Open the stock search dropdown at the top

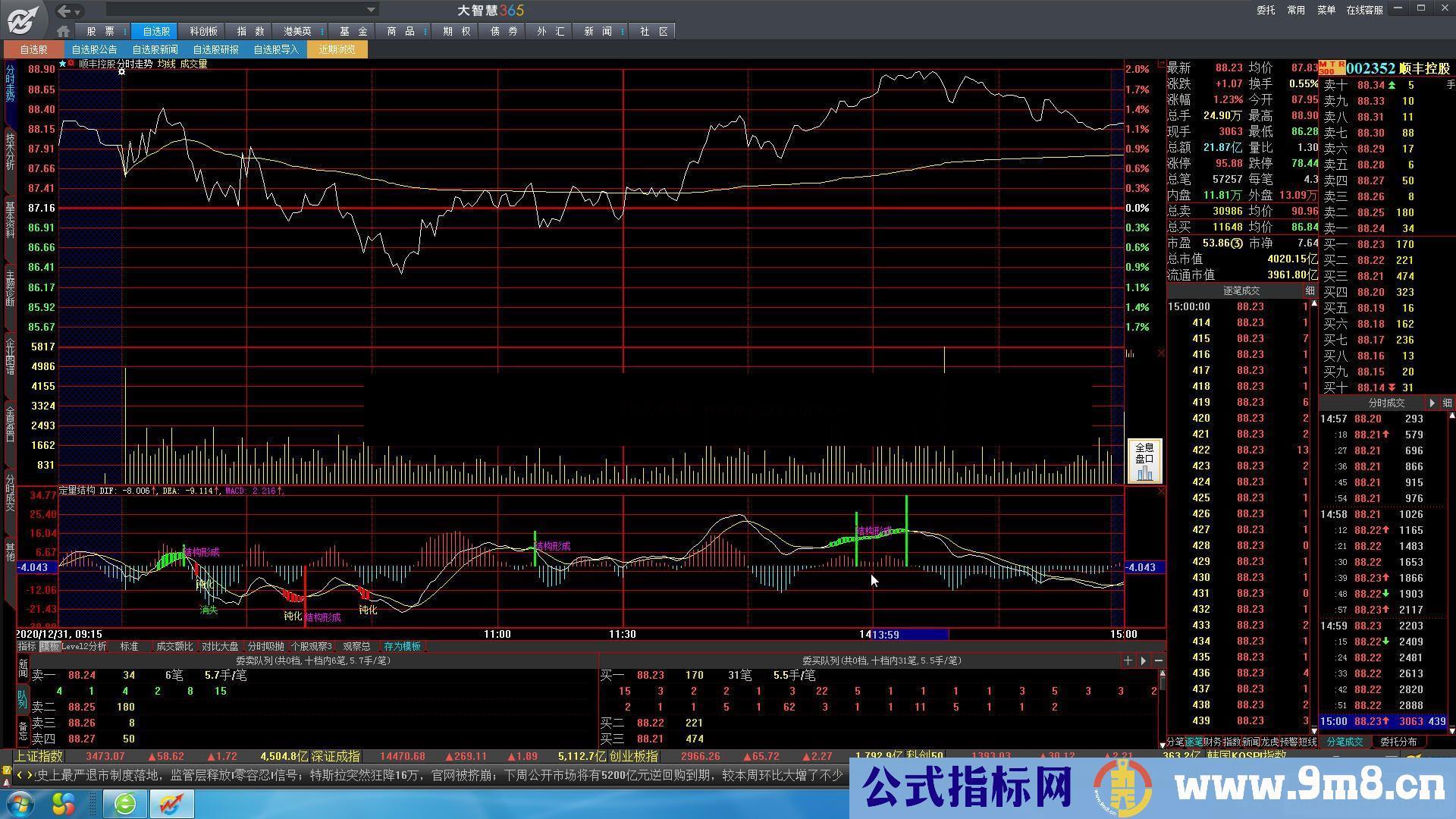(x=369, y=10)
